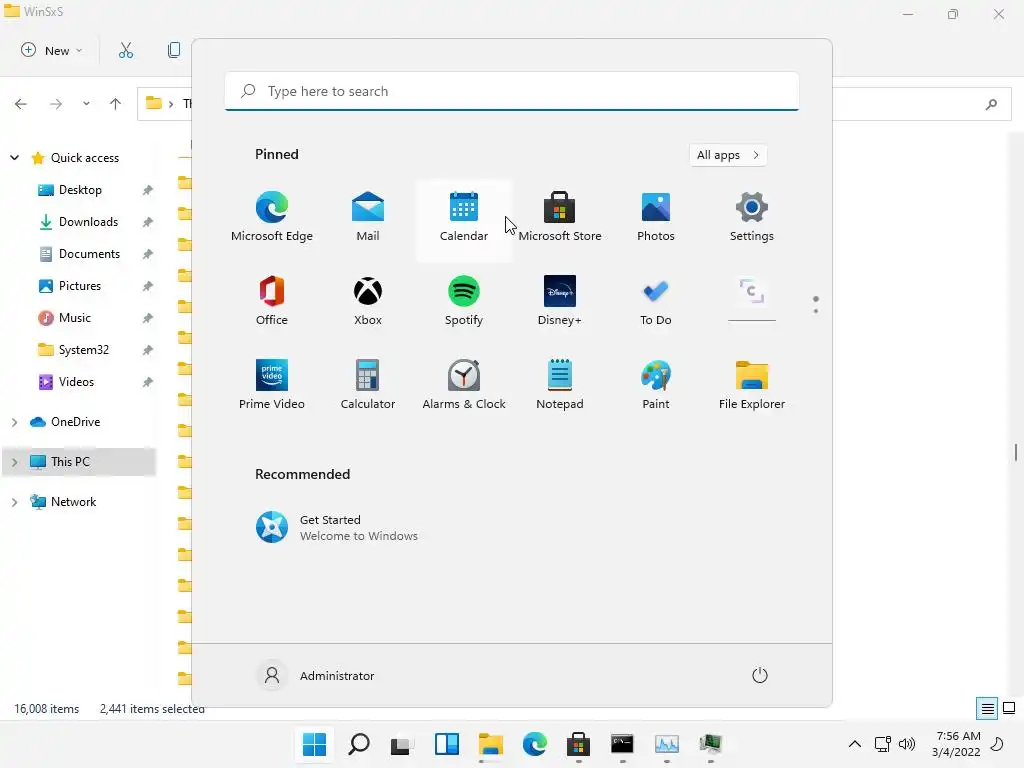Open the To Do app
Screen dimensions: 1024x768
point(656,301)
